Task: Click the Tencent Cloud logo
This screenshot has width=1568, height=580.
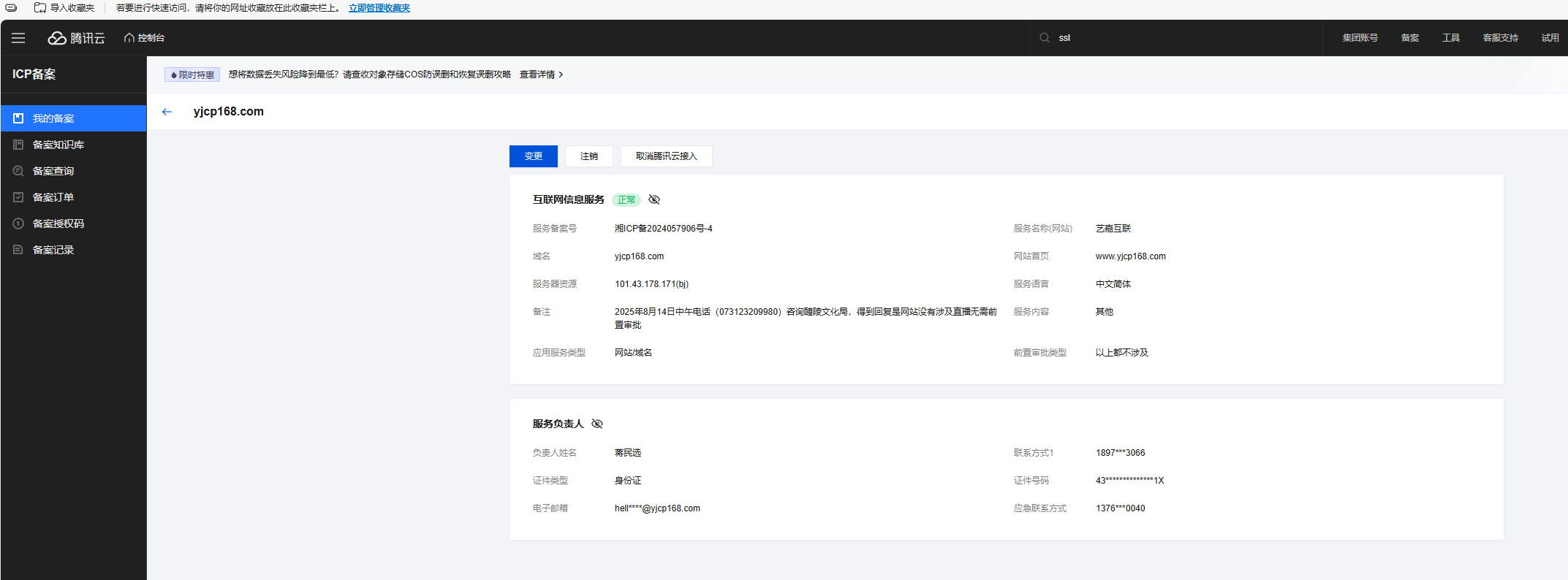Action: [x=77, y=38]
